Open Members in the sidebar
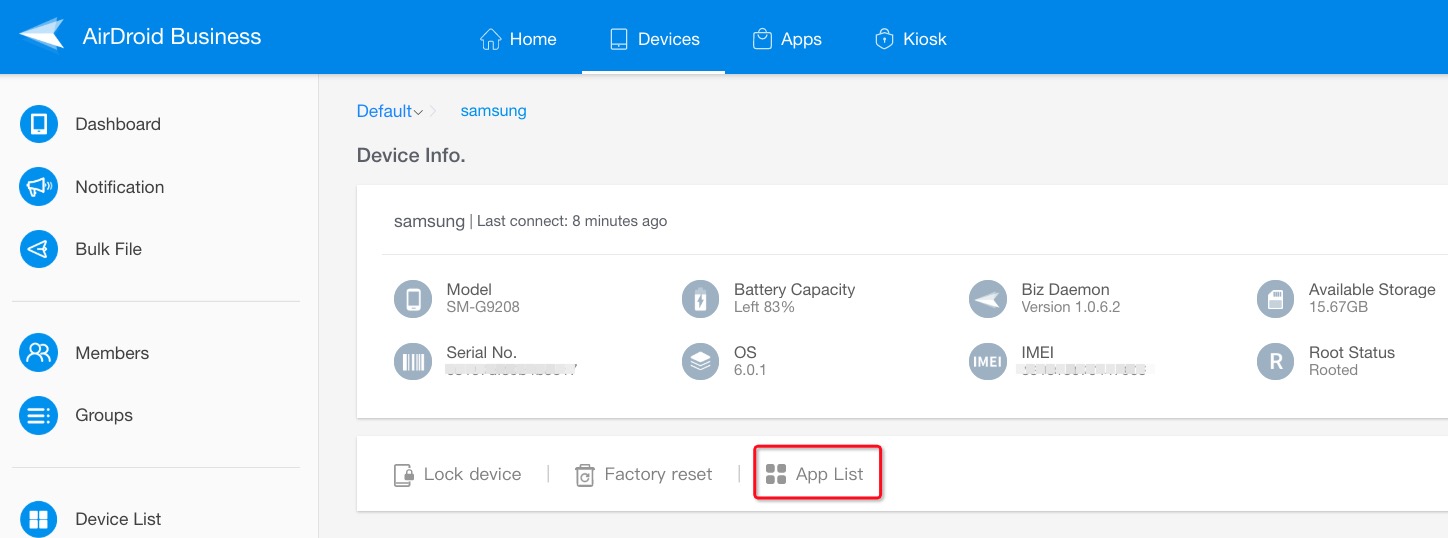This screenshot has height=538, width=1448. click(84, 353)
